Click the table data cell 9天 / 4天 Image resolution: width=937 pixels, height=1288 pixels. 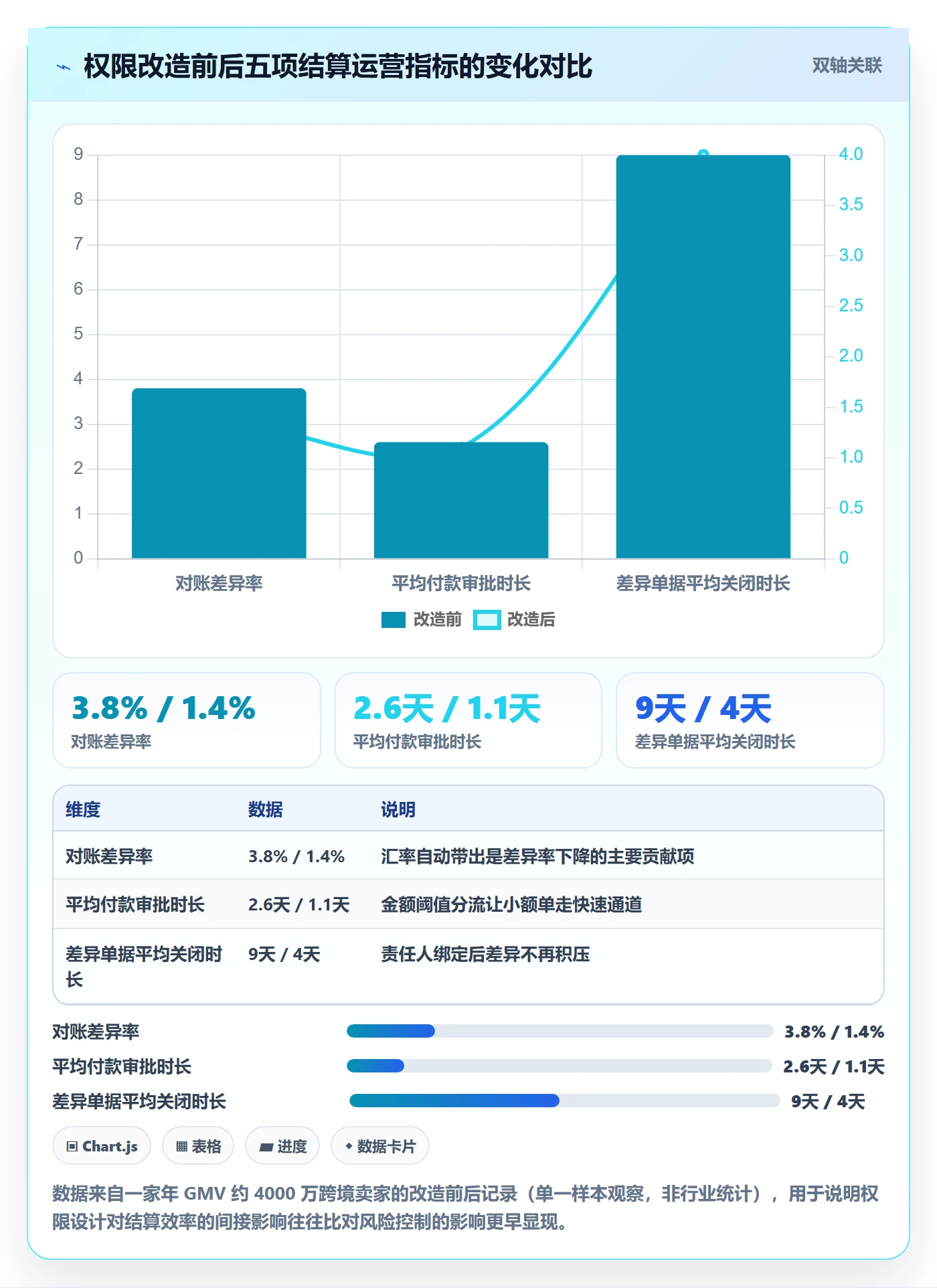coord(284,954)
